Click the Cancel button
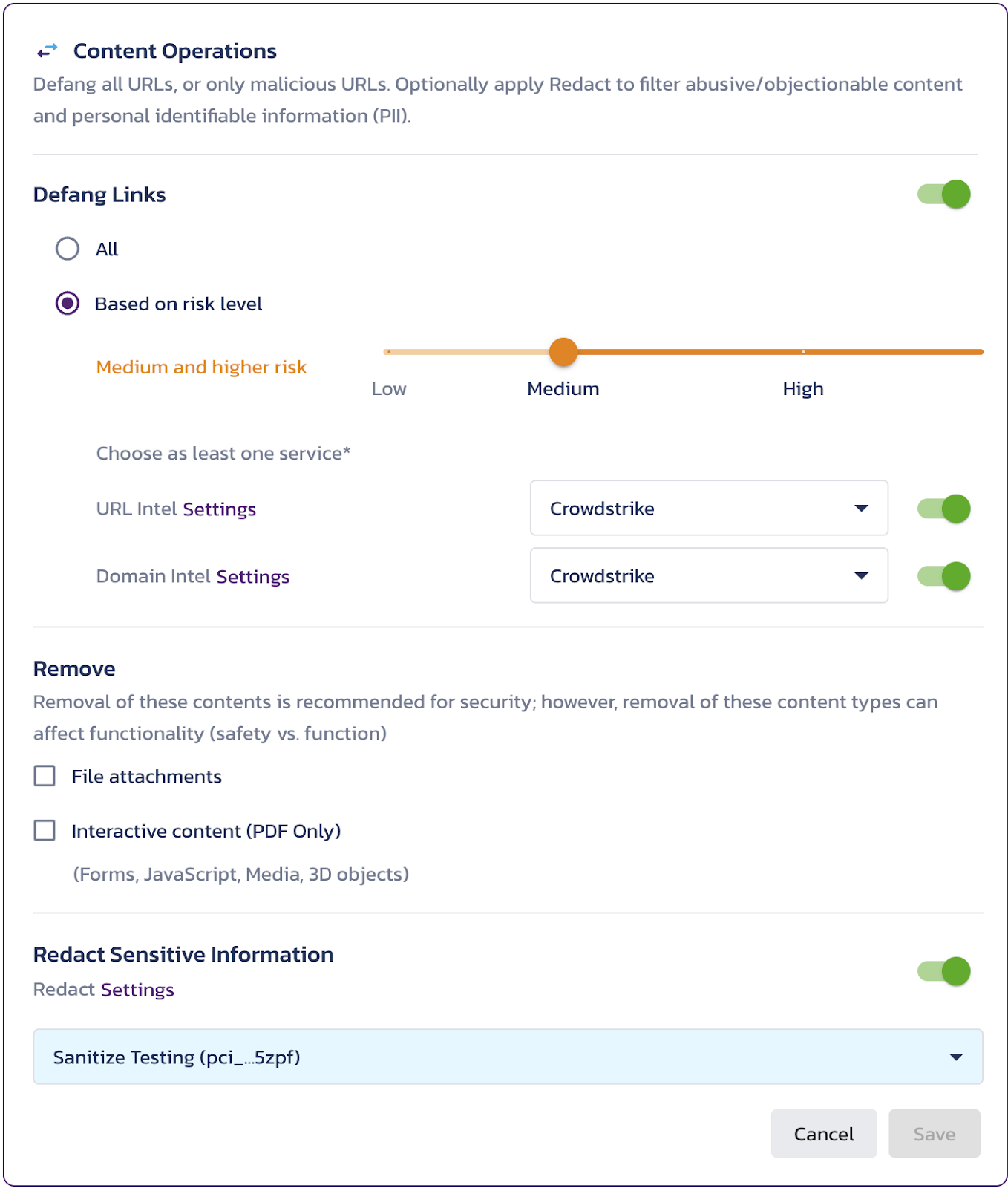 [x=824, y=1134]
